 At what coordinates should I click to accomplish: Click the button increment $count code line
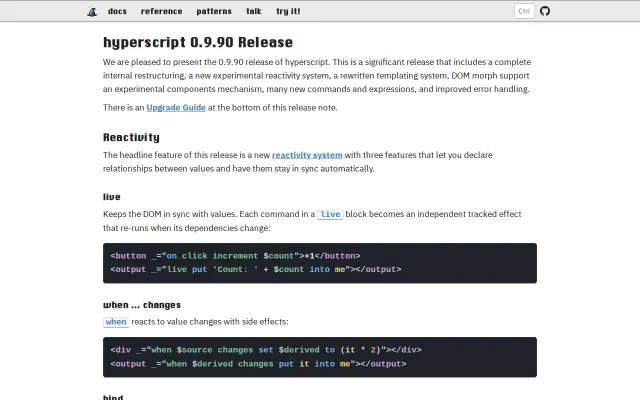tap(235, 256)
